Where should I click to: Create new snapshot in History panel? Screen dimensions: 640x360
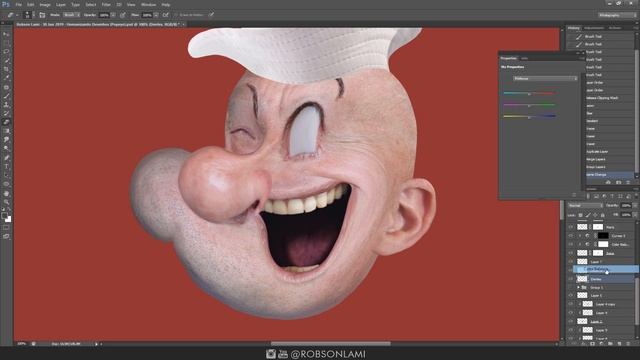click(x=618, y=182)
